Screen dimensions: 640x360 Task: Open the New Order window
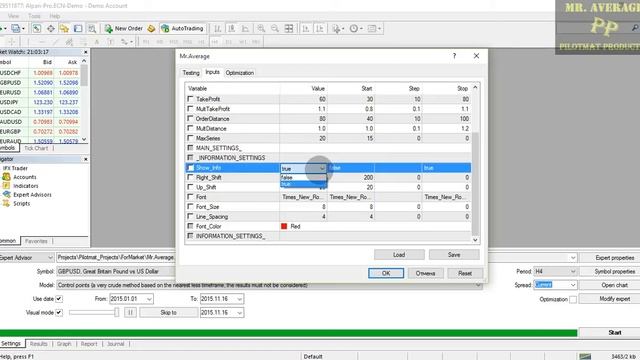click(x=123, y=29)
